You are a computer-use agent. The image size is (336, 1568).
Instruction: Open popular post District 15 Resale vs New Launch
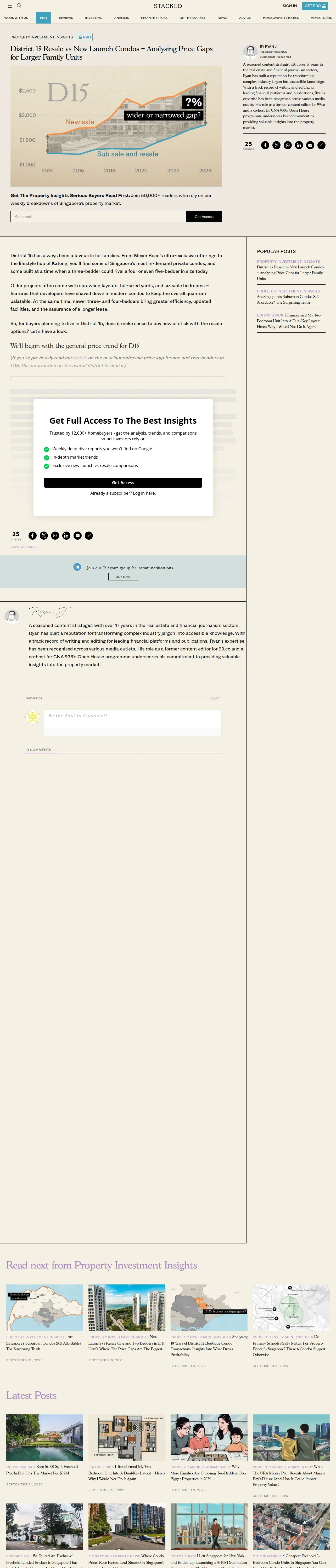(x=290, y=273)
